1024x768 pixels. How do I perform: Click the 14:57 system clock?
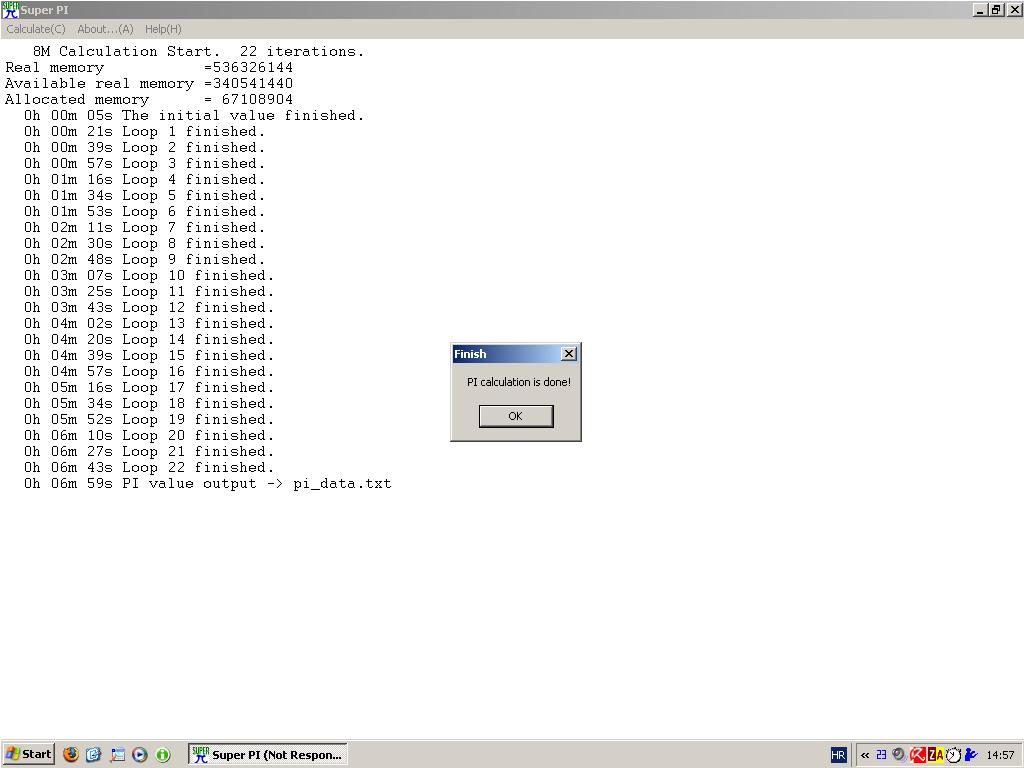(x=1000, y=755)
